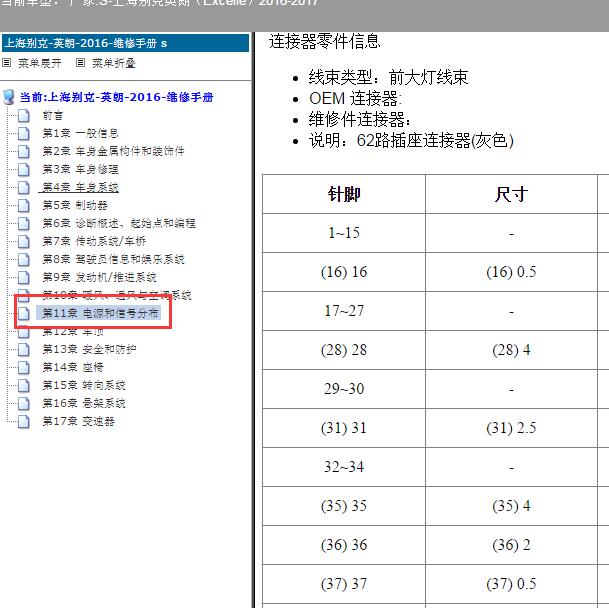Open 第10章 暖风、通风与空调系统

click(x=117, y=294)
